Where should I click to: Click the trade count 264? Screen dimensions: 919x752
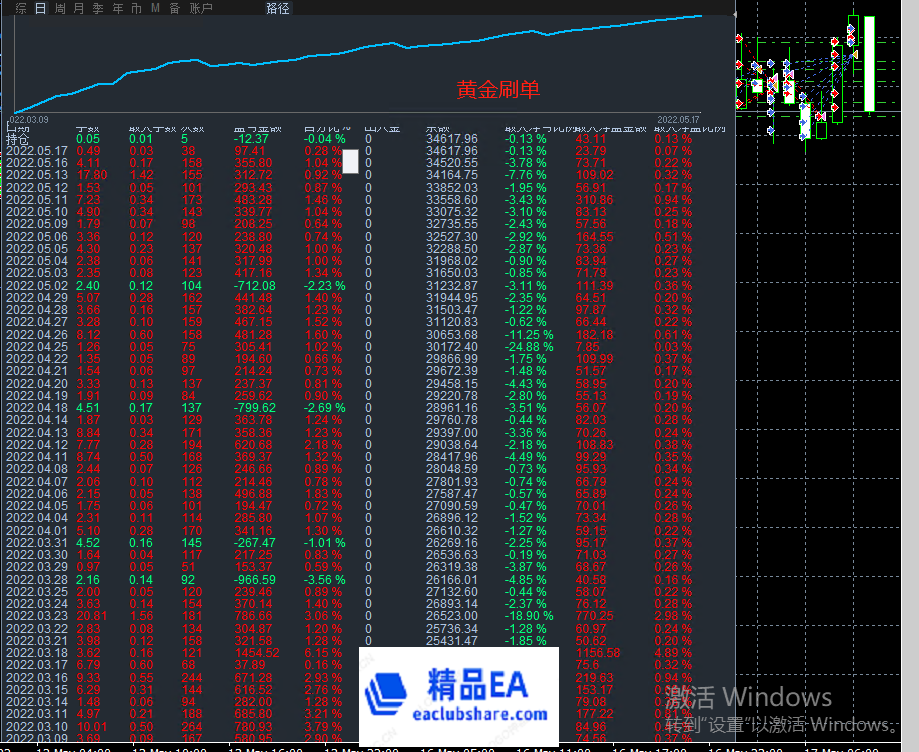pos(192,727)
